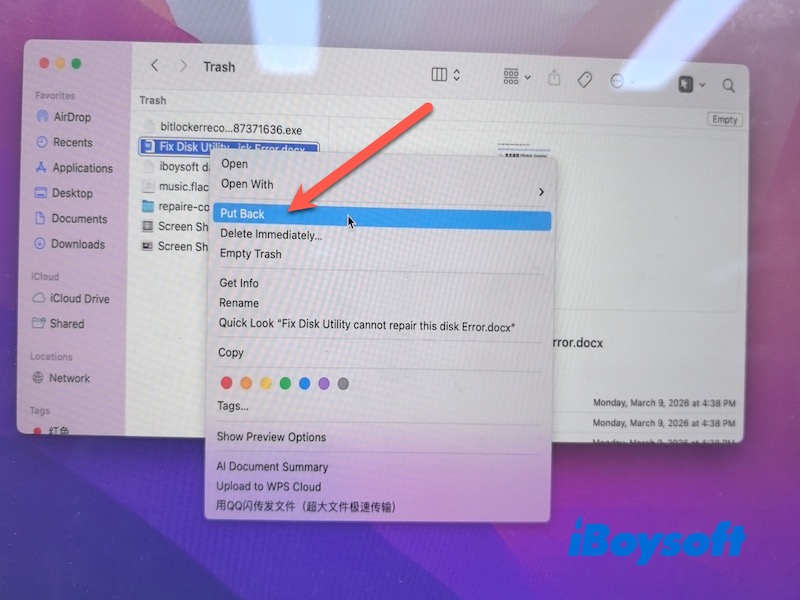Select Get Info from context menu
Viewport: 800px width, 600px height.
239,283
